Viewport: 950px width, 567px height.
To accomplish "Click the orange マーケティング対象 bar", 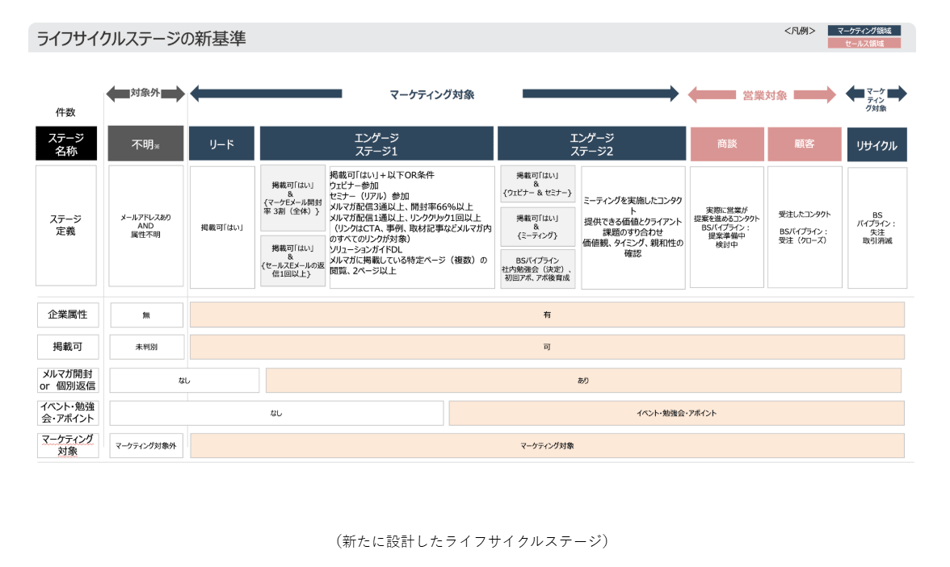I will point(547,446).
